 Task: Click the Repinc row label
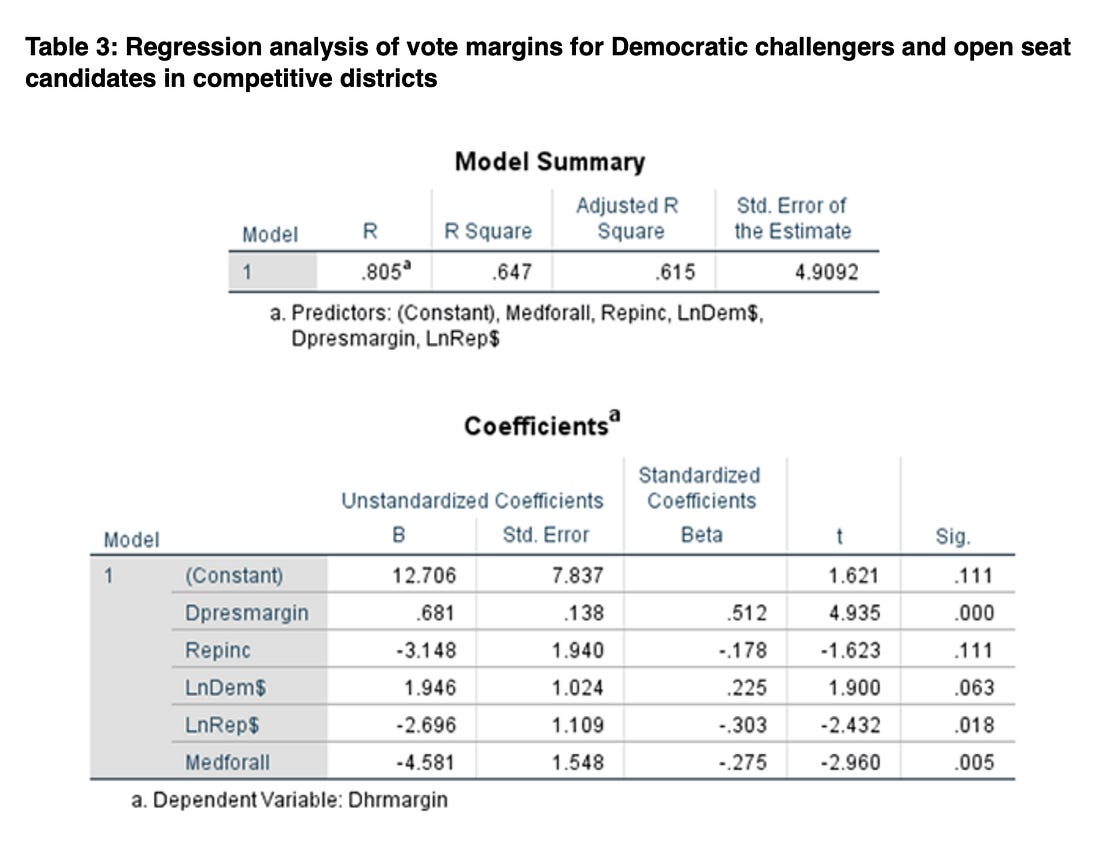(x=217, y=650)
